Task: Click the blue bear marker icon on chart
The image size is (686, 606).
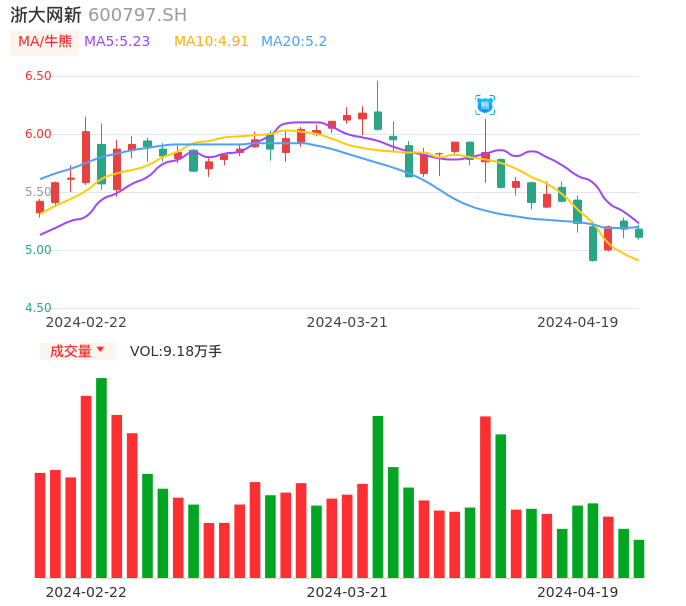Action: tap(485, 105)
